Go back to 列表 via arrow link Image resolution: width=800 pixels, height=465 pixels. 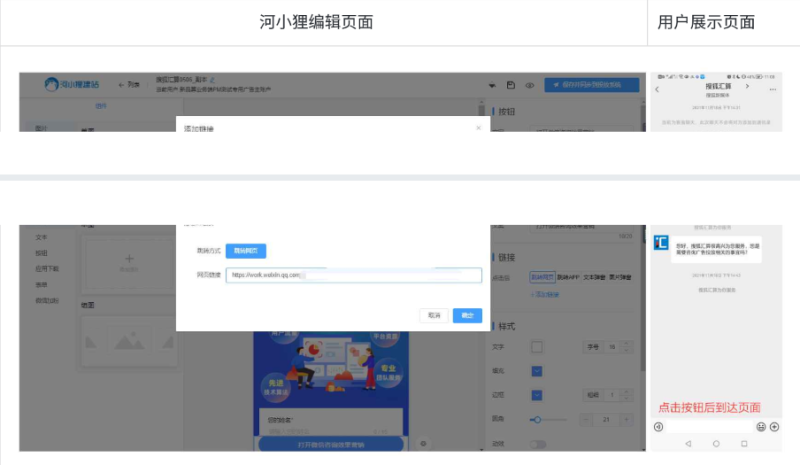129,85
